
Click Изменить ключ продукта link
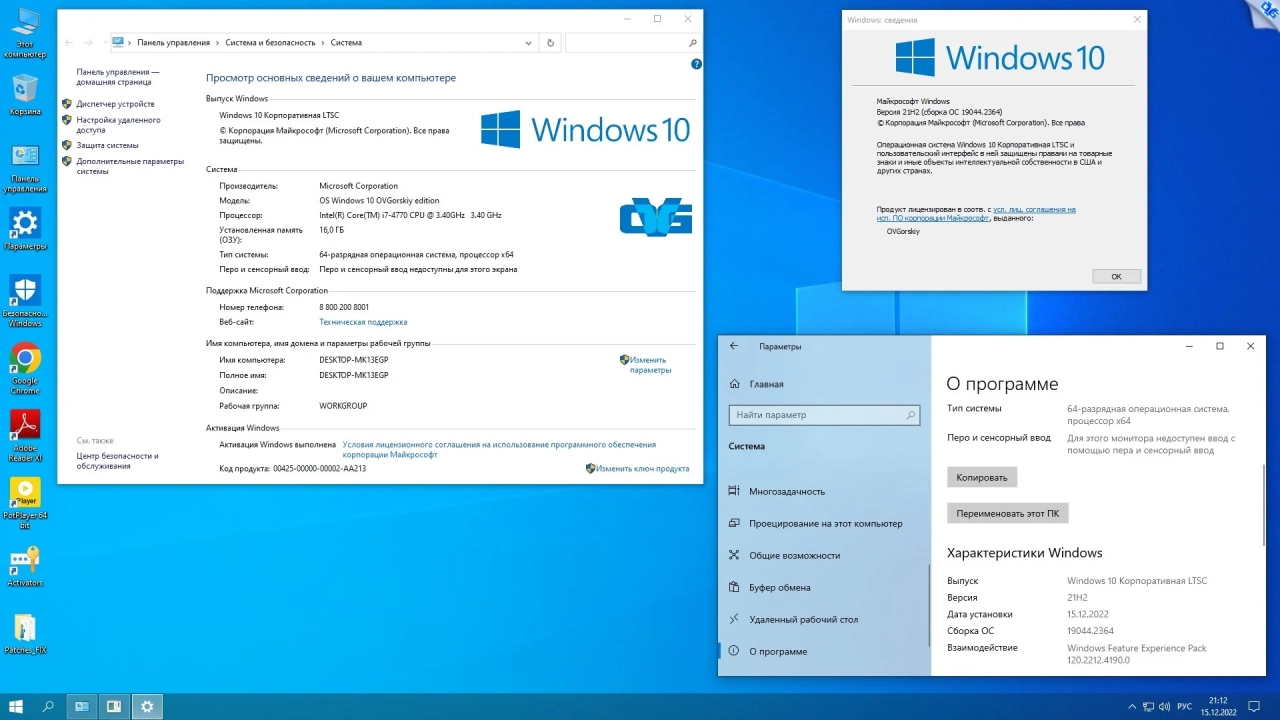642,468
